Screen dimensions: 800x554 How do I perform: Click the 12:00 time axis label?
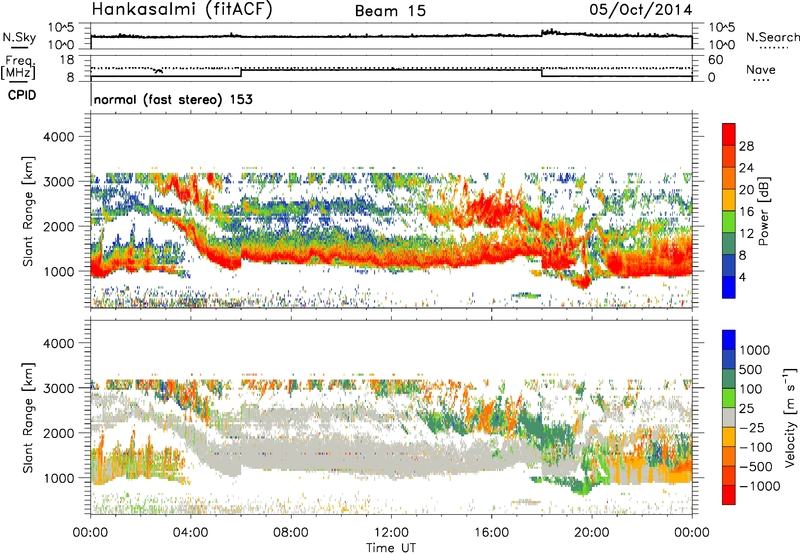391,533
